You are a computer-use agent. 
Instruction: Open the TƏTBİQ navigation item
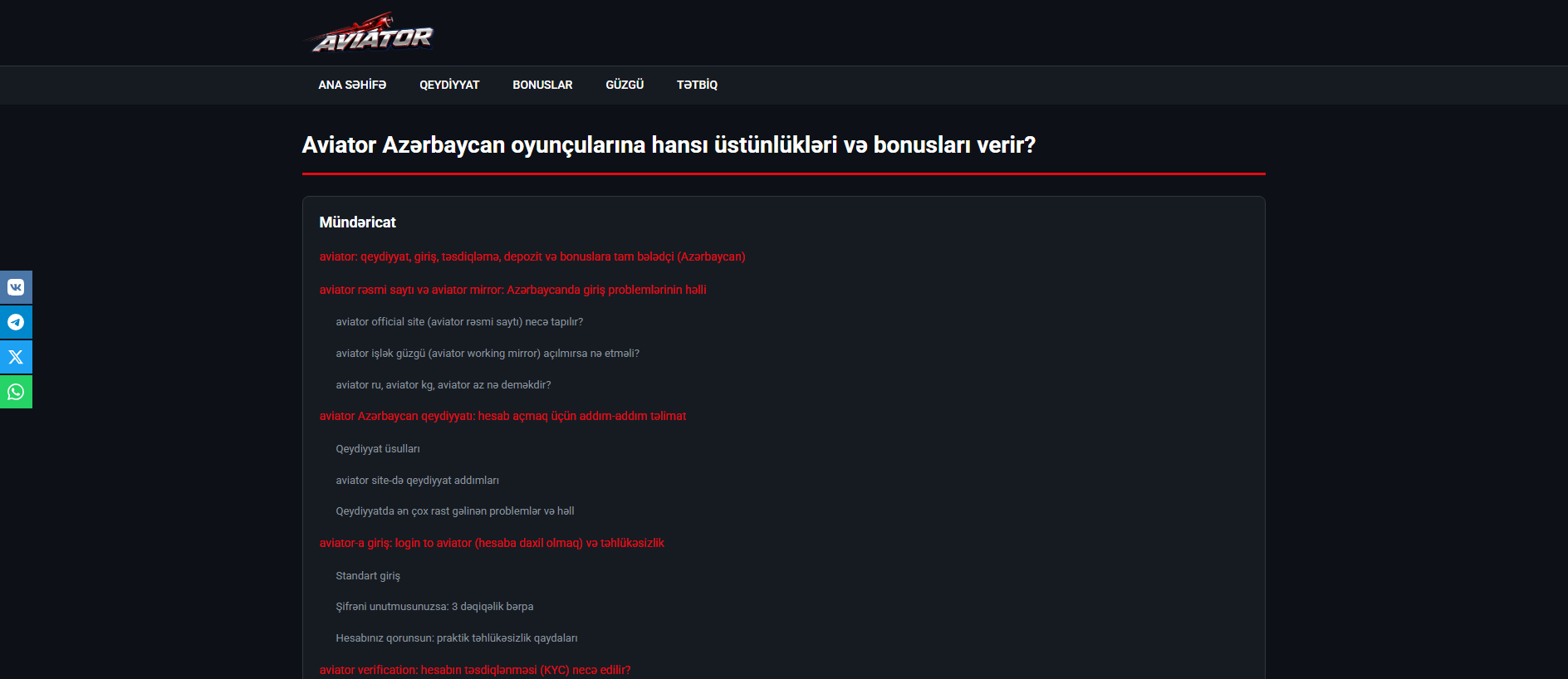point(697,85)
